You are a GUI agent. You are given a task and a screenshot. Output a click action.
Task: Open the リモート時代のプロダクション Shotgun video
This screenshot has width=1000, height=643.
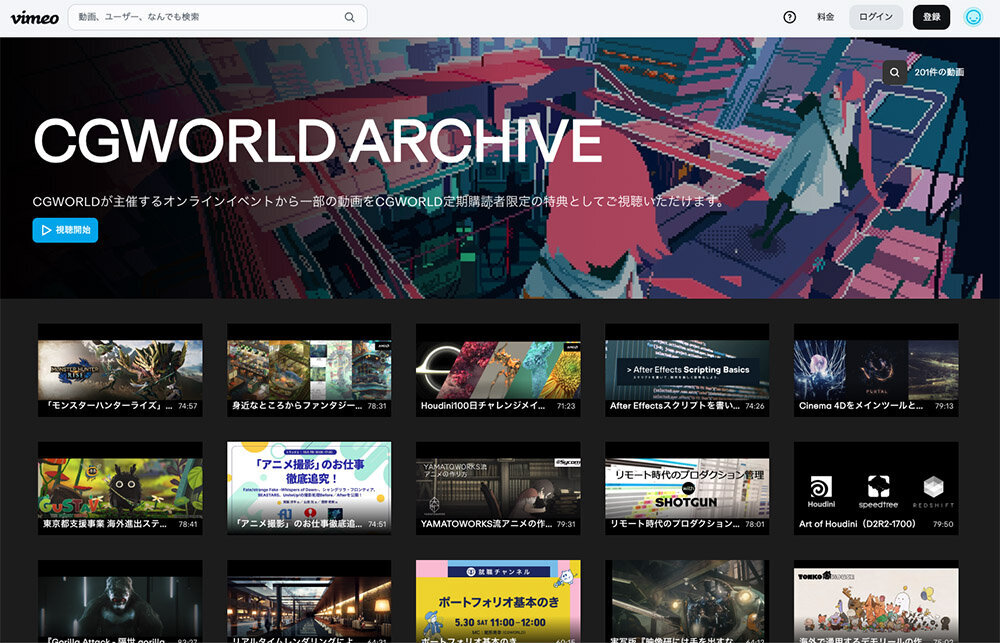pyautogui.click(x=687, y=487)
